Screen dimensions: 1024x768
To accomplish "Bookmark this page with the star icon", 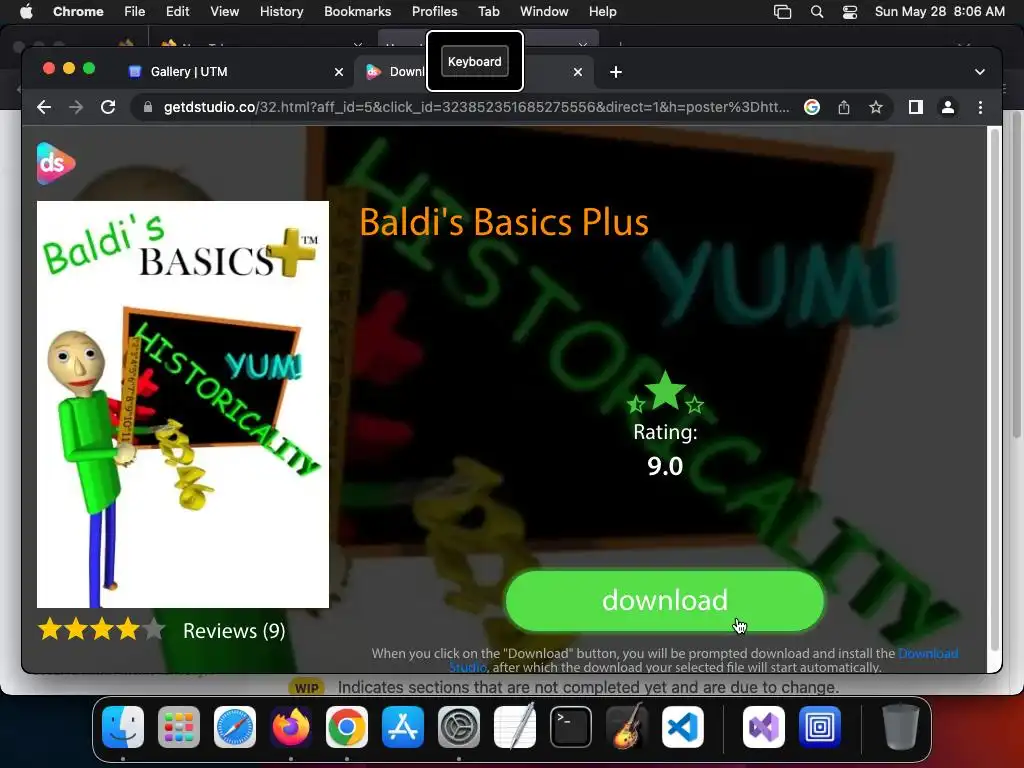I will 876,107.
